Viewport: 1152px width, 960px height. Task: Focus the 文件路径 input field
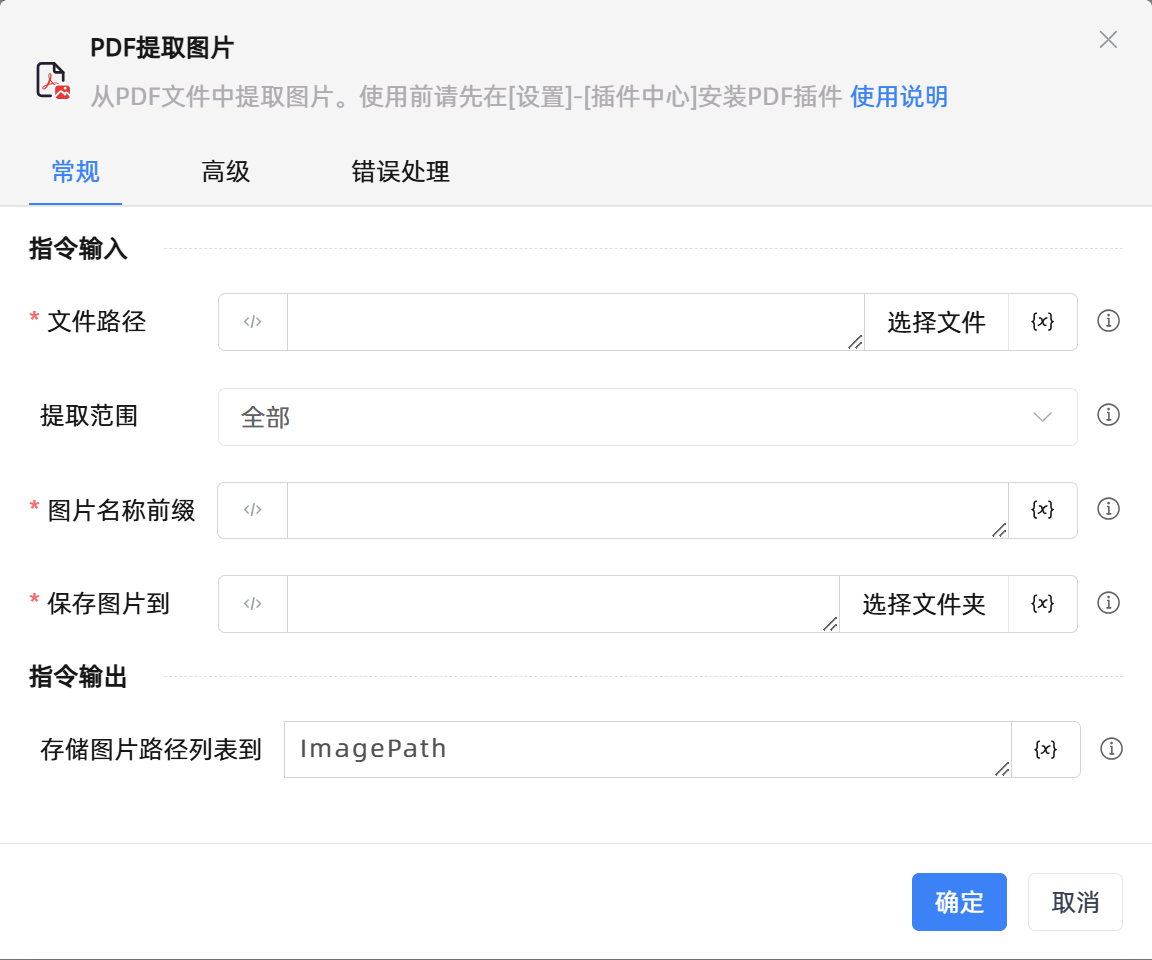pos(575,322)
